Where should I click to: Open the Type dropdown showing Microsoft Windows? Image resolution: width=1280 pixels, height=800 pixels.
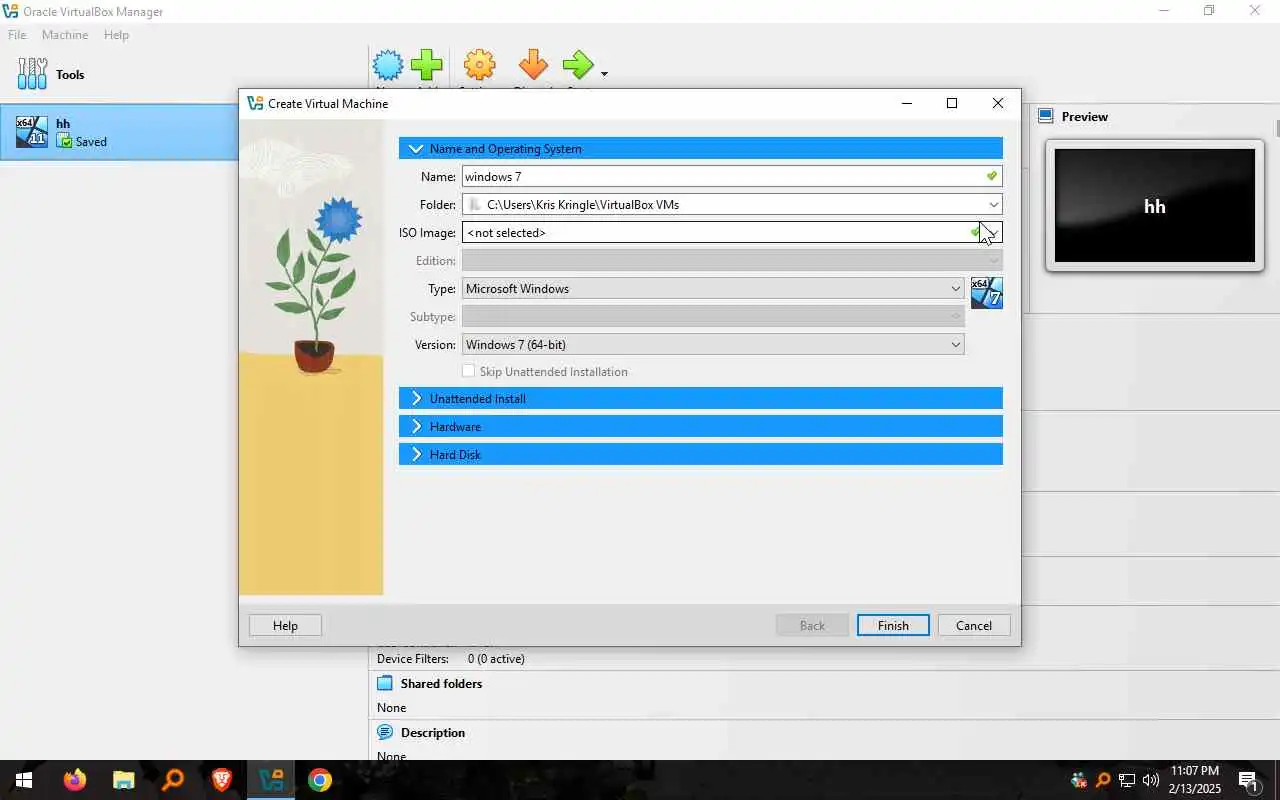point(712,289)
